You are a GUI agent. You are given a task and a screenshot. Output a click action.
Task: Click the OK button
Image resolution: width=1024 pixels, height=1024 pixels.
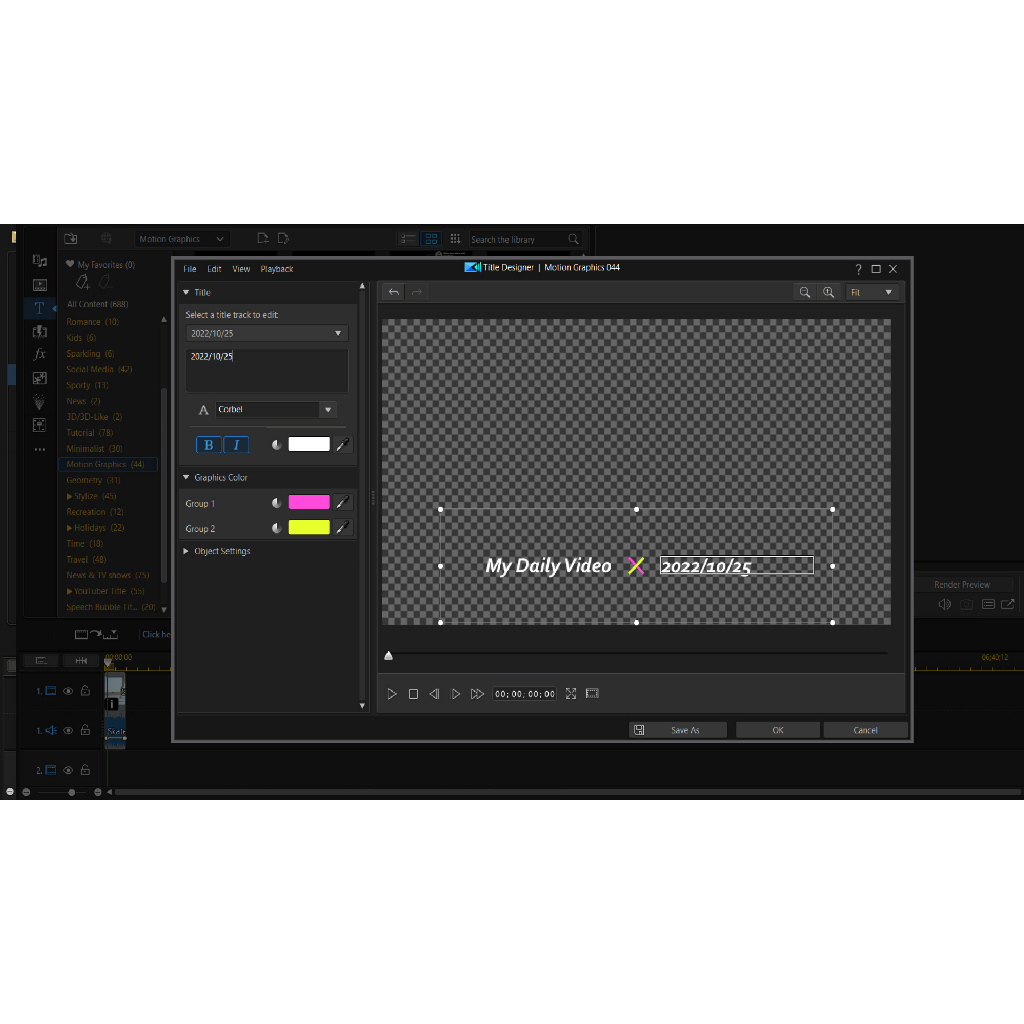777,730
